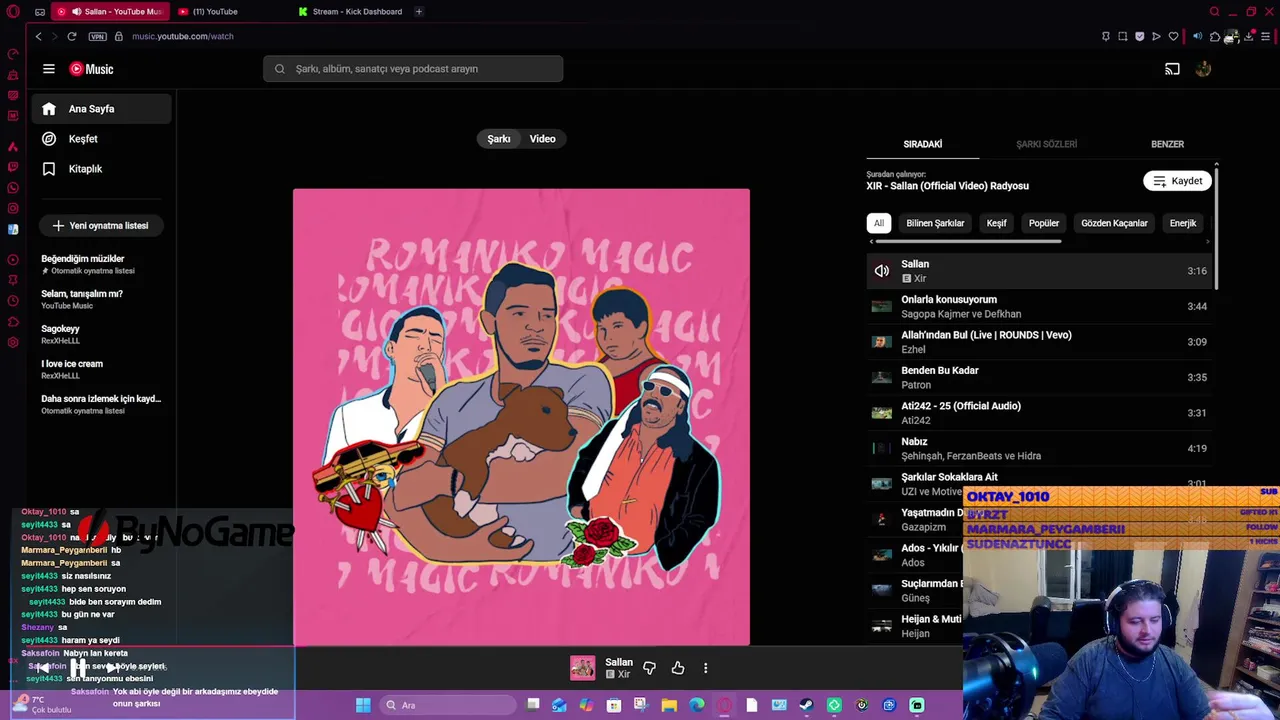Open the YouTube Music hamburger menu

[x=48, y=69]
